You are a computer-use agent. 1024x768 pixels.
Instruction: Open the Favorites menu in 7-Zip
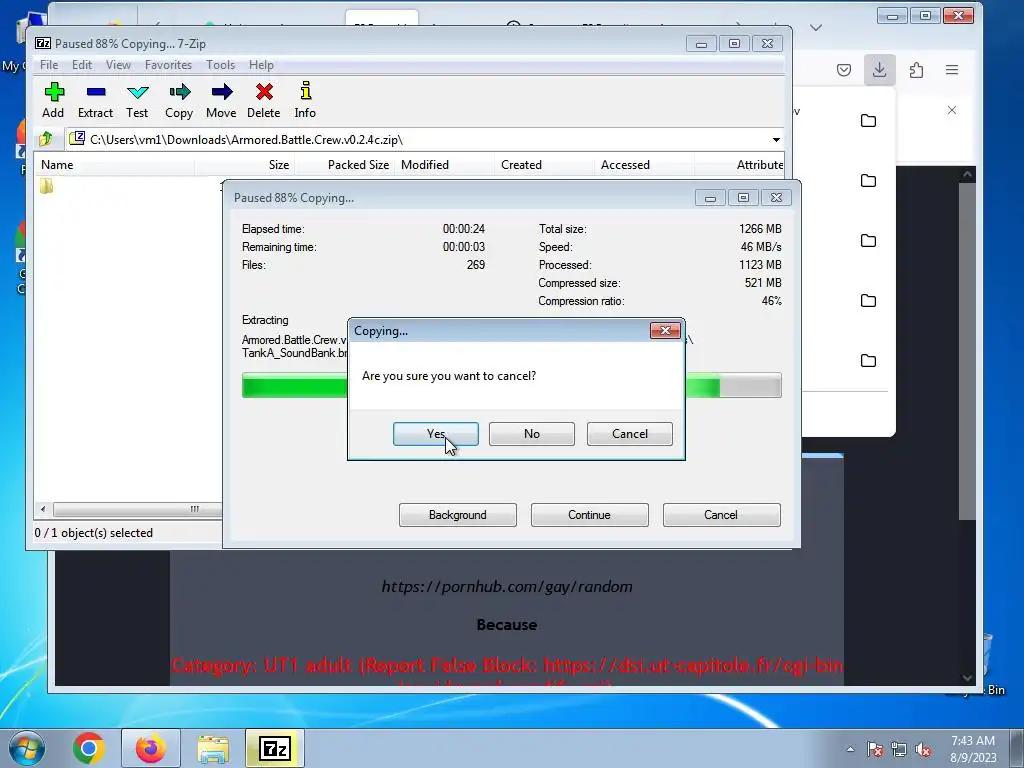pos(168,65)
